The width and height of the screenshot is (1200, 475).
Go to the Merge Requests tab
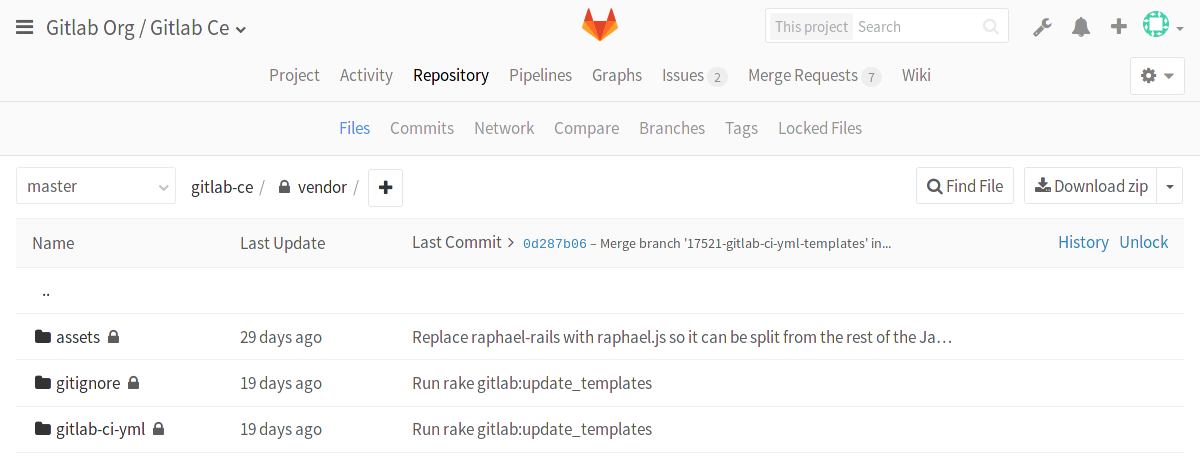[802, 75]
